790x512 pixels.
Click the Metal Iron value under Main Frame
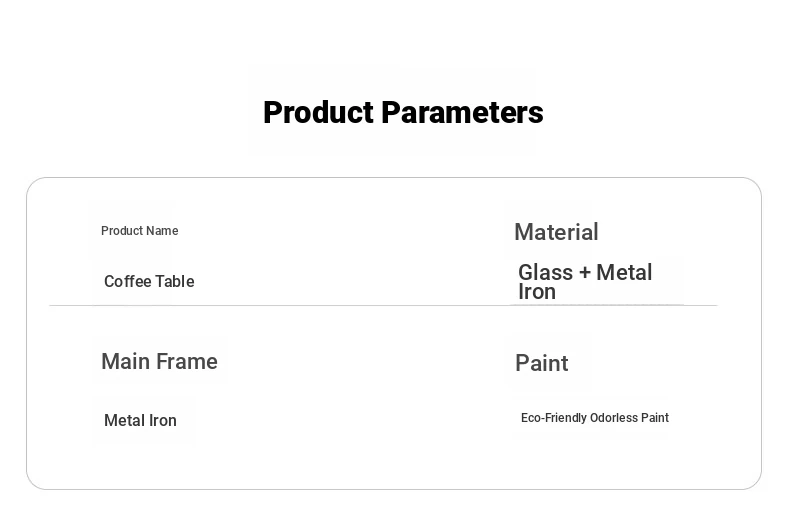[x=140, y=421]
